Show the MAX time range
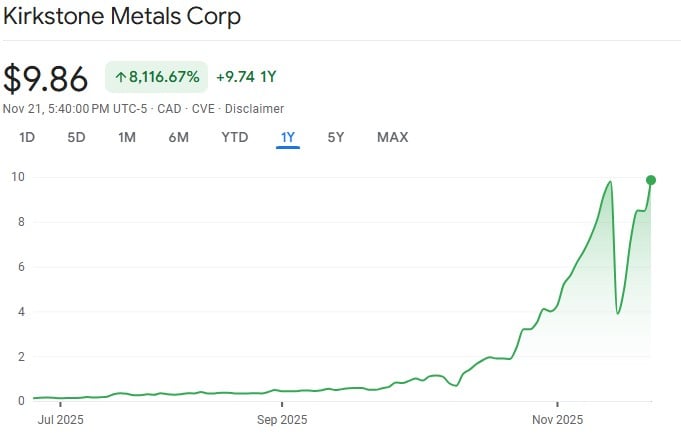The width and height of the screenshot is (681, 437). 392,137
